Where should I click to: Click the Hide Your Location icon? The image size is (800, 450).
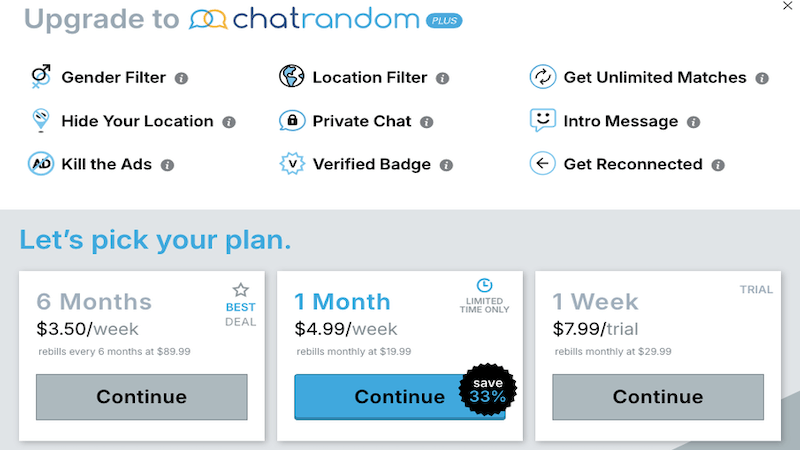41,121
